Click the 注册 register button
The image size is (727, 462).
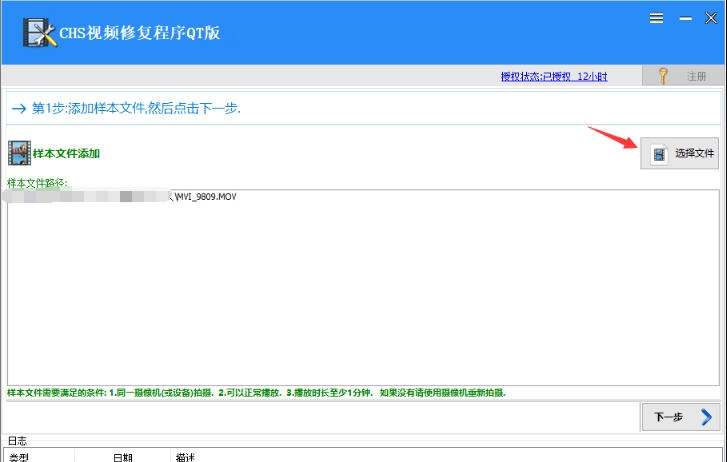[683, 76]
